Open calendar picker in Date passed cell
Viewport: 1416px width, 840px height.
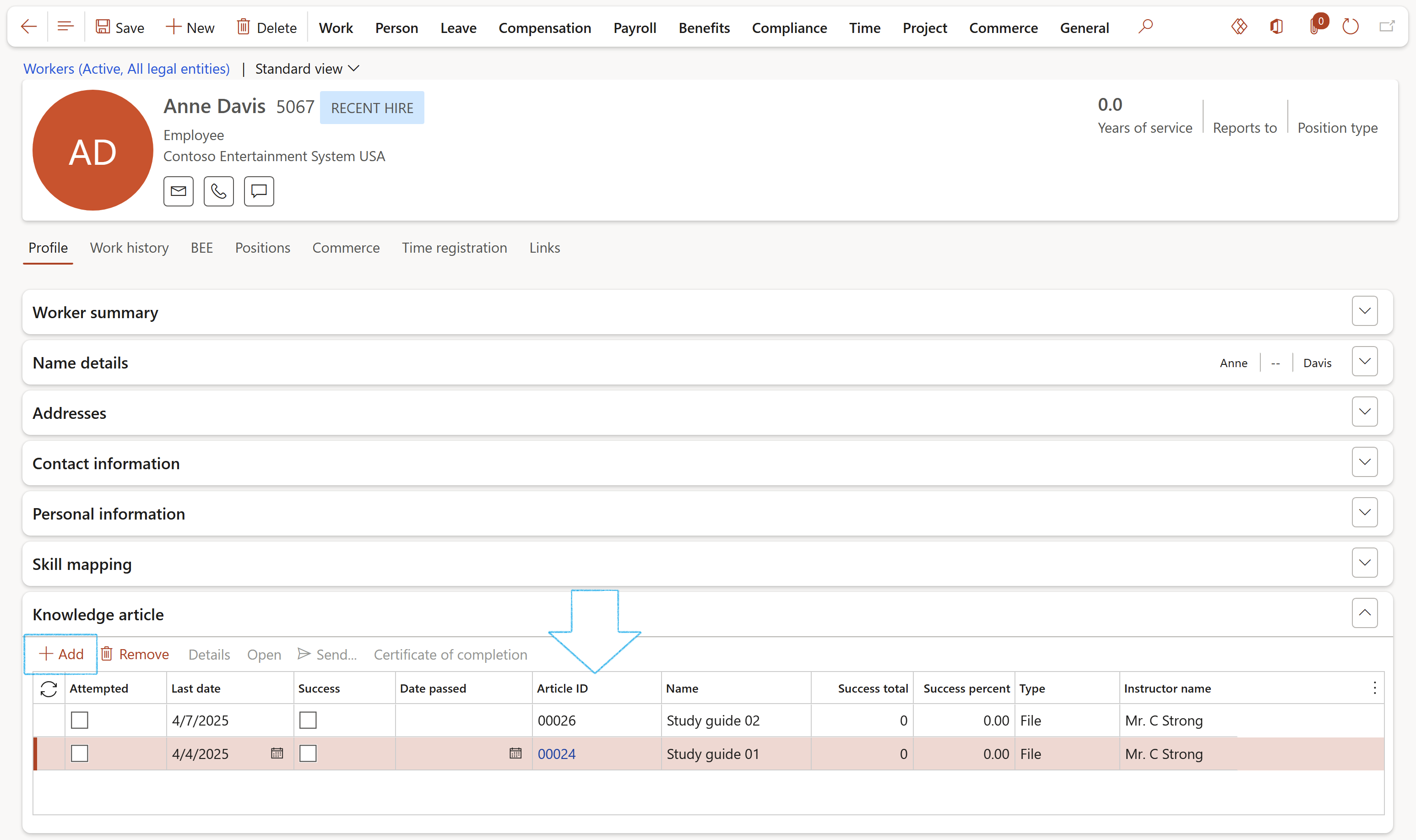(515, 753)
